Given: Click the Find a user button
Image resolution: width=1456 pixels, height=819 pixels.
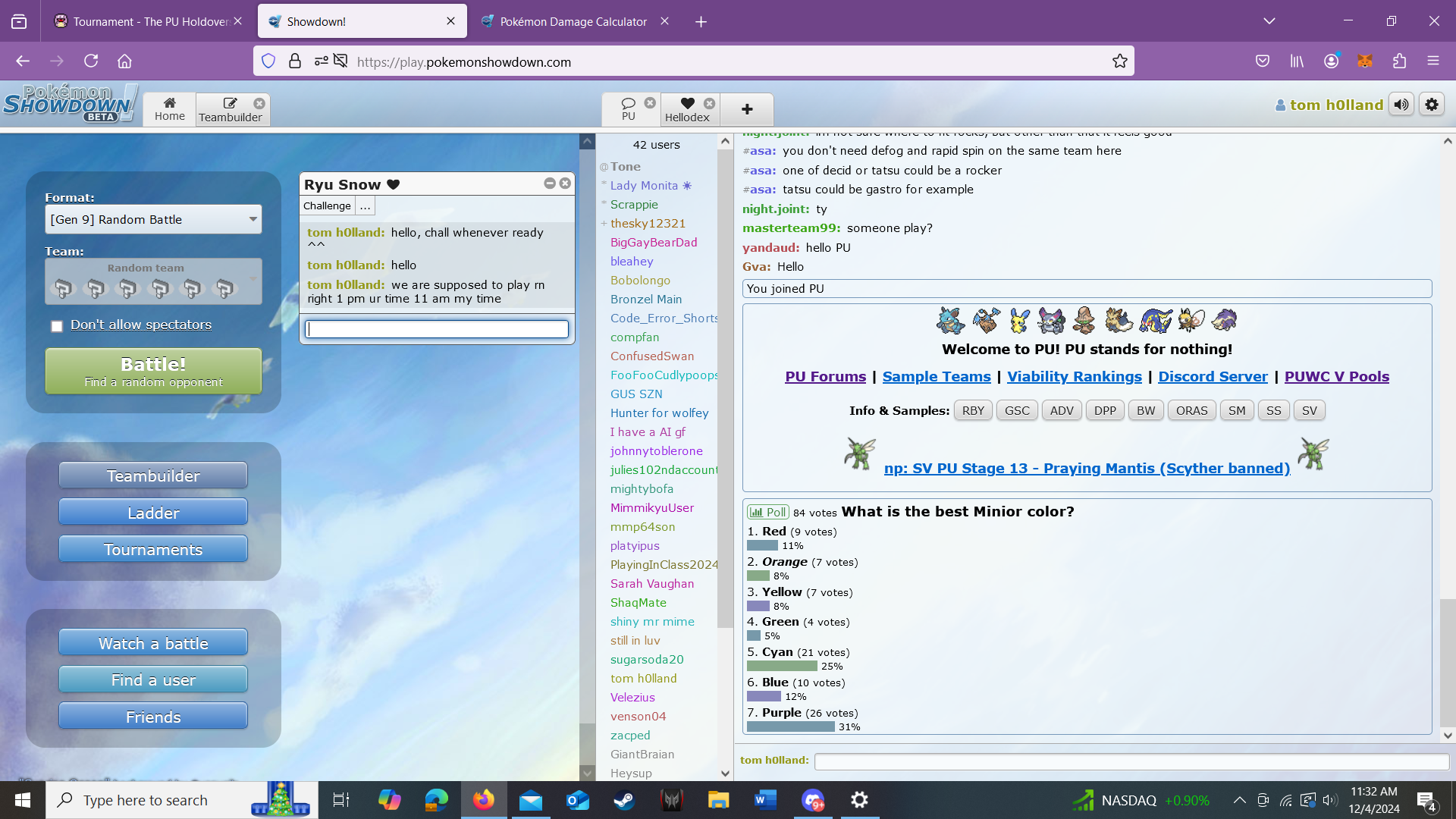Looking at the screenshot, I should (153, 679).
